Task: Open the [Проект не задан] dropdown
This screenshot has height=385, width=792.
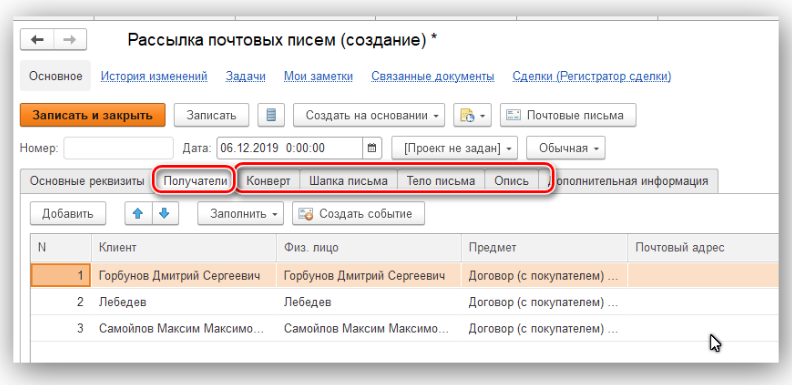Action: coord(455,149)
